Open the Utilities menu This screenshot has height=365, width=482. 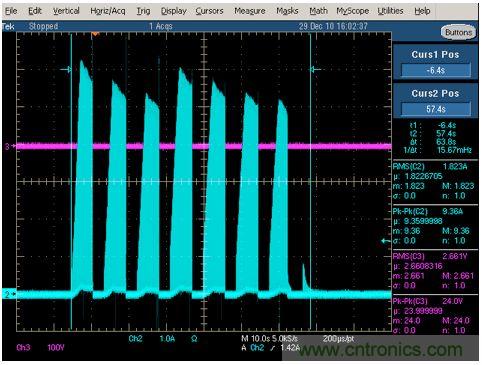tap(390, 11)
